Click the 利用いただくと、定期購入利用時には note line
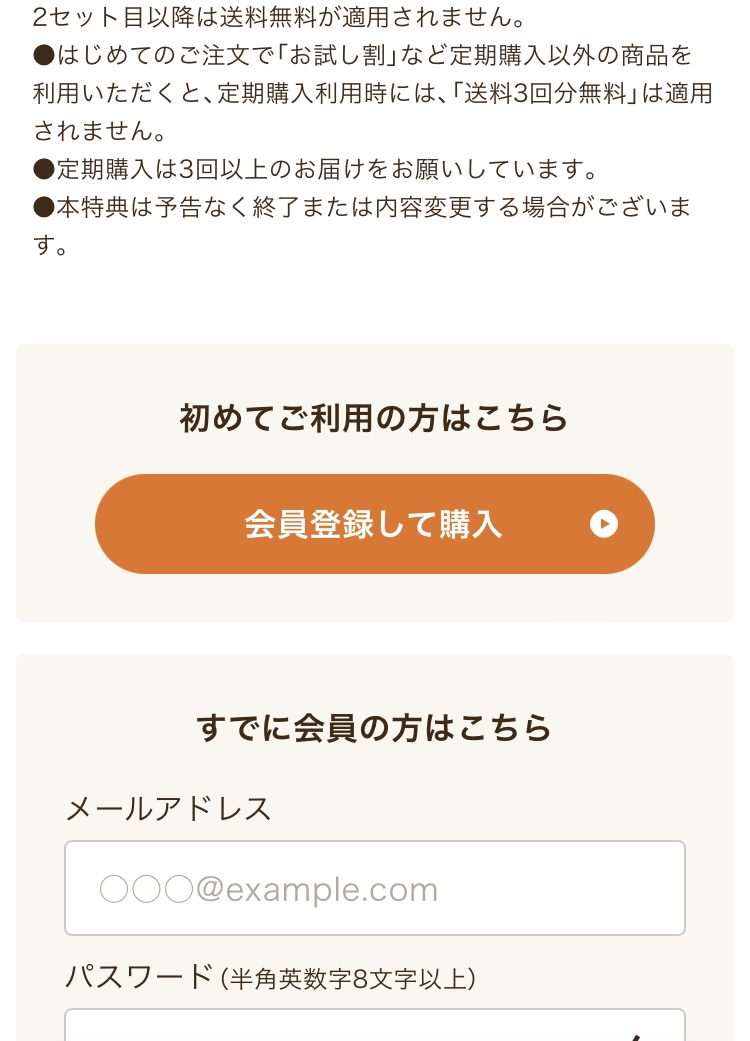 point(240,93)
